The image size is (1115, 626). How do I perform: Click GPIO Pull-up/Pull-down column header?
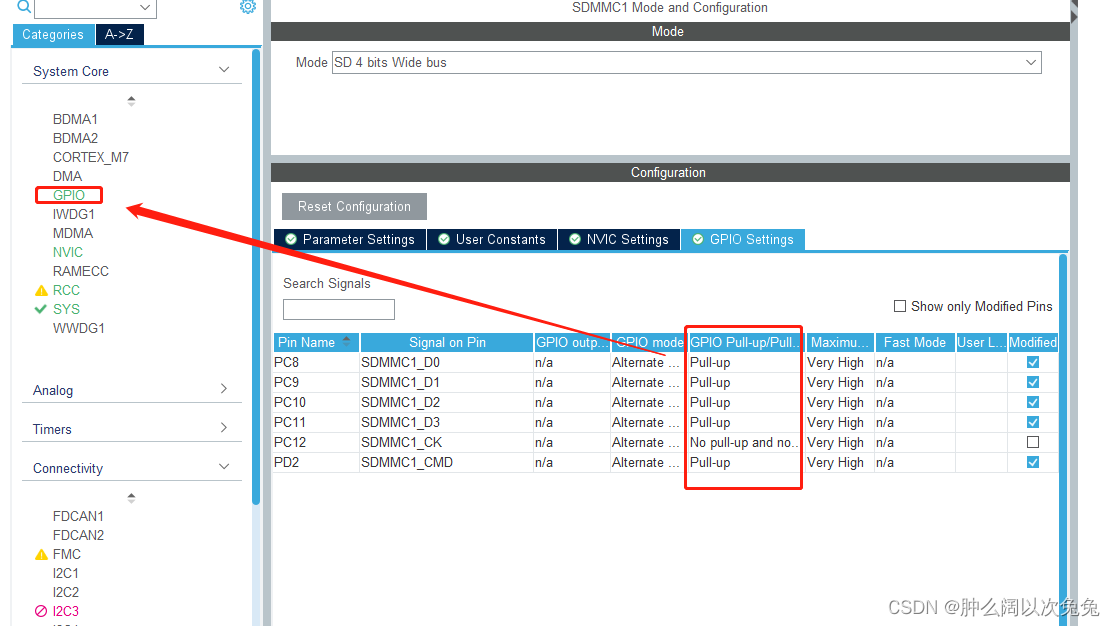point(744,342)
